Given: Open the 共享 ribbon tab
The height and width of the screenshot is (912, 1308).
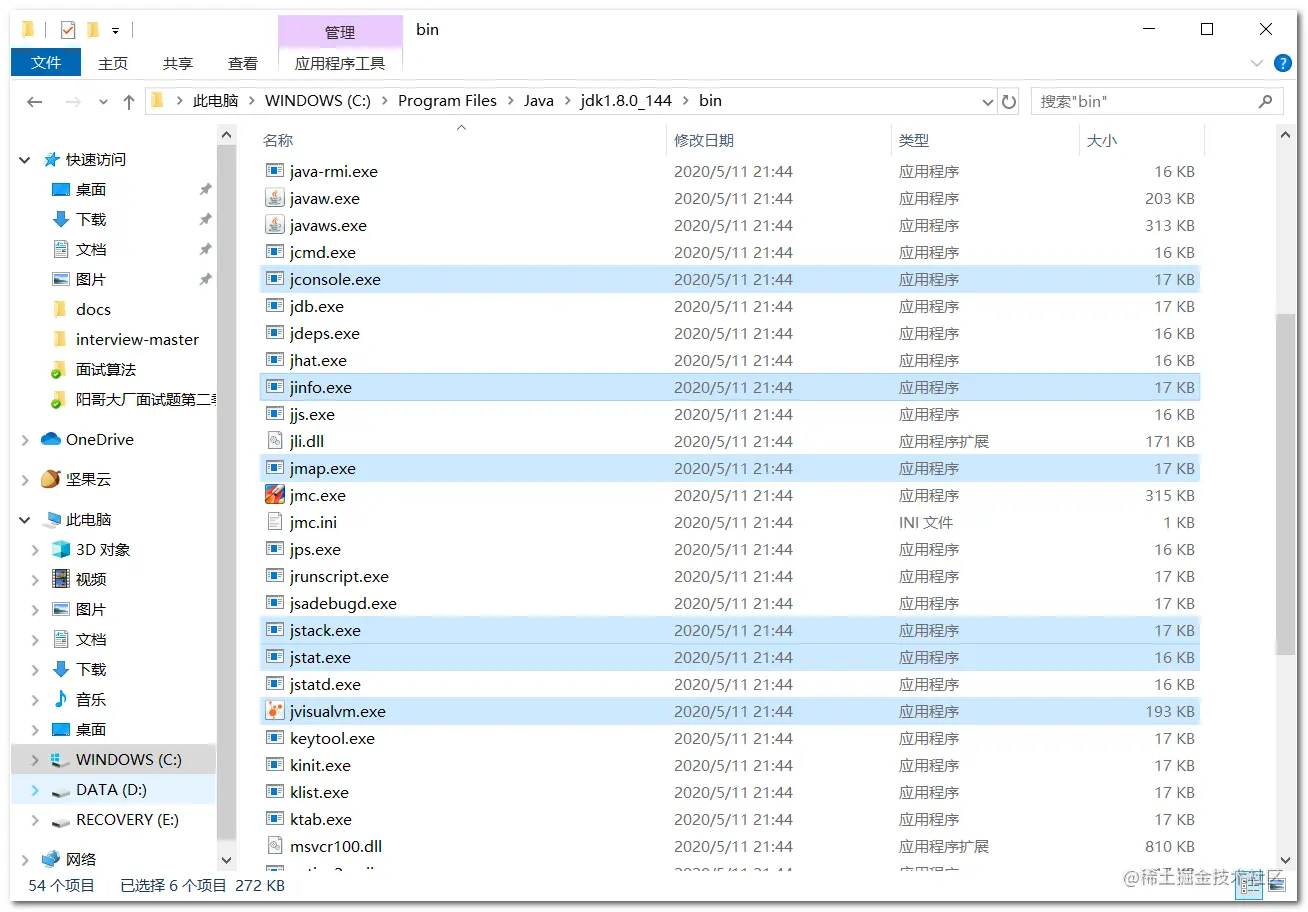Looking at the screenshot, I should pyautogui.click(x=178, y=63).
